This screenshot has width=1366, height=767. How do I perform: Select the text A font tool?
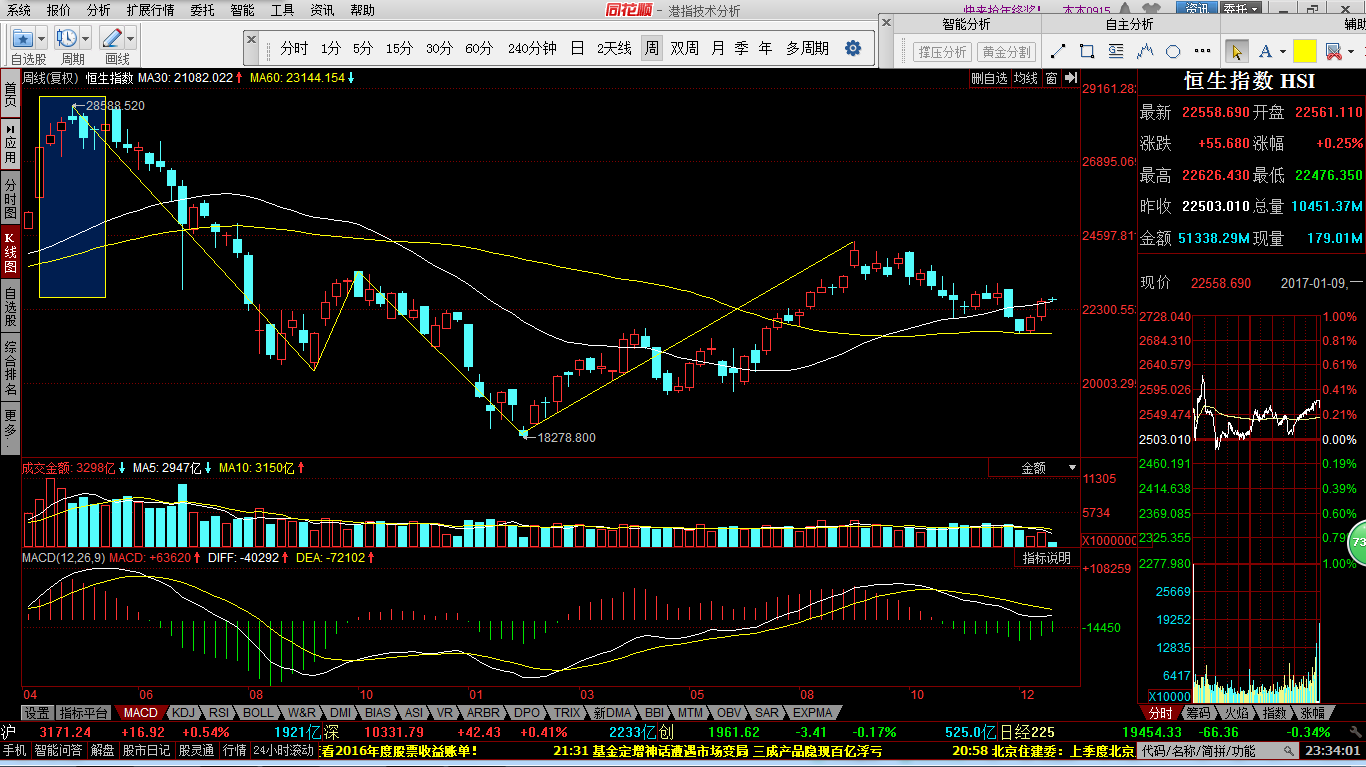[1265, 51]
